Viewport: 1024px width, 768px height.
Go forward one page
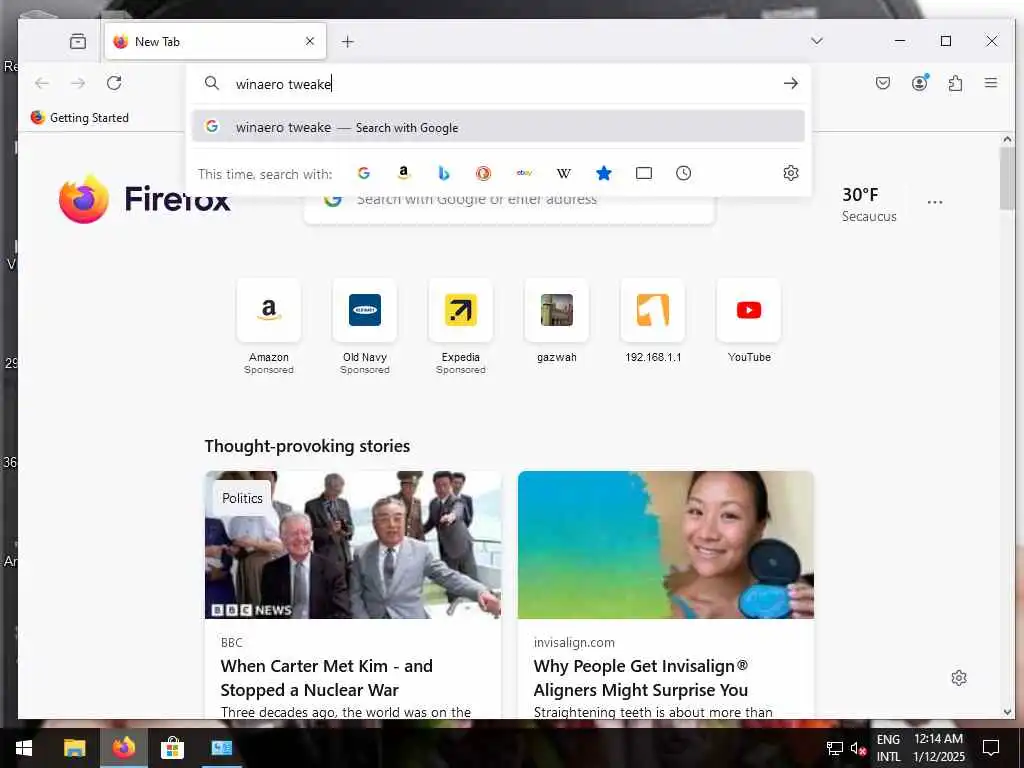(x=78, y=83)
